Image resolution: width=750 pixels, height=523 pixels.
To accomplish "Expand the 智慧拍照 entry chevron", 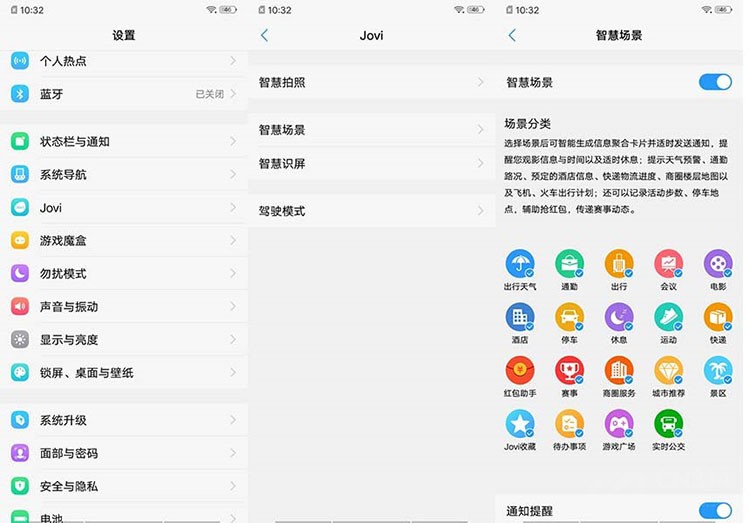I will pos(481,82).
